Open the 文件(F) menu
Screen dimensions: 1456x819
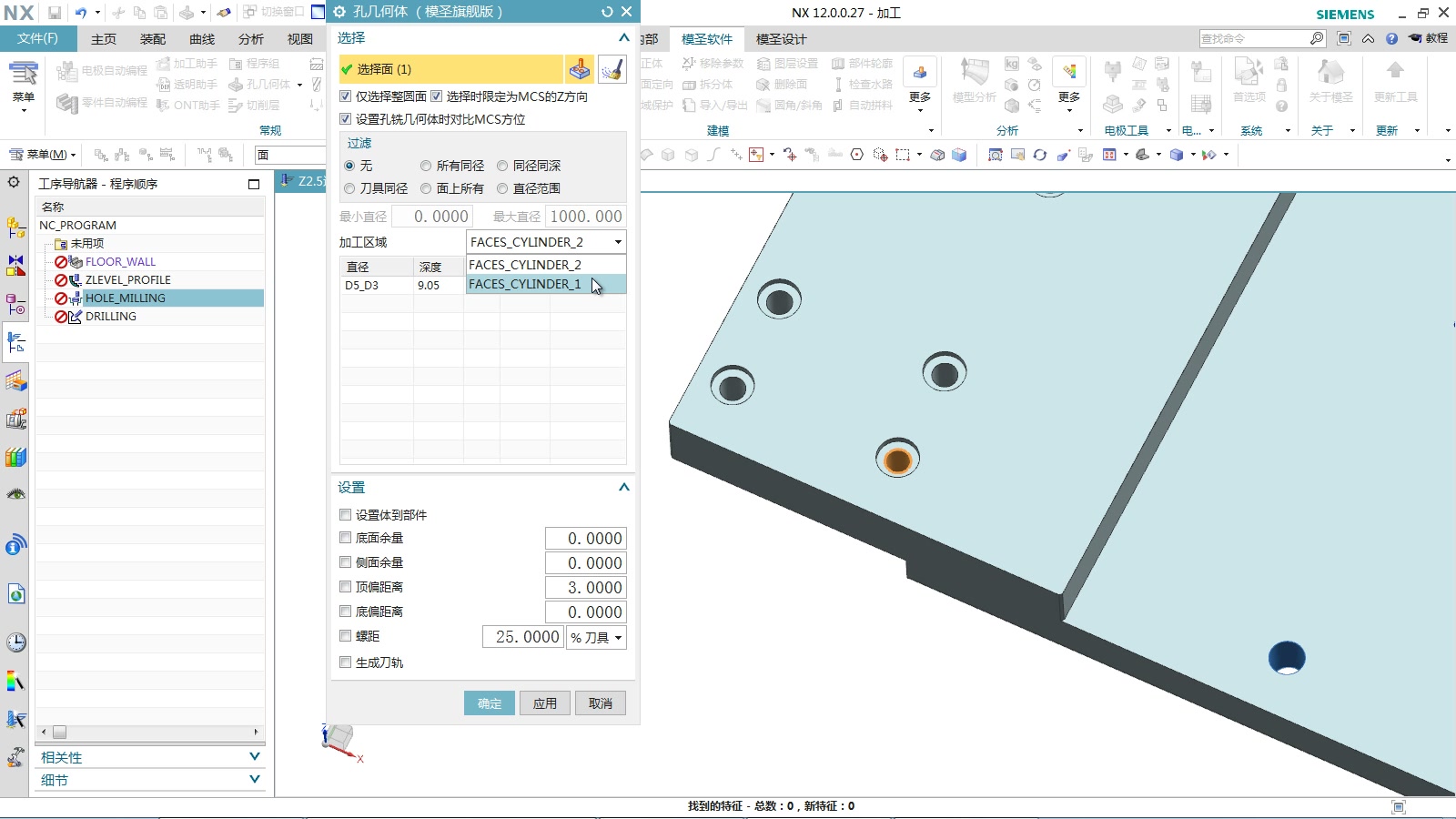(37, 38)
